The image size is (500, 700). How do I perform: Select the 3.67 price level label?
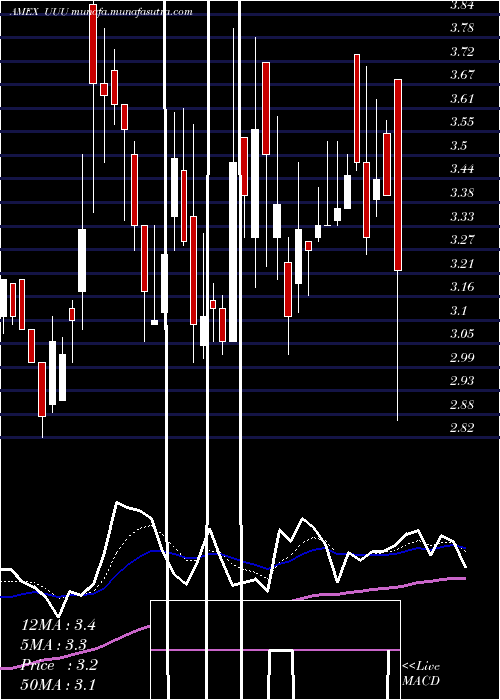coord(462,75)
